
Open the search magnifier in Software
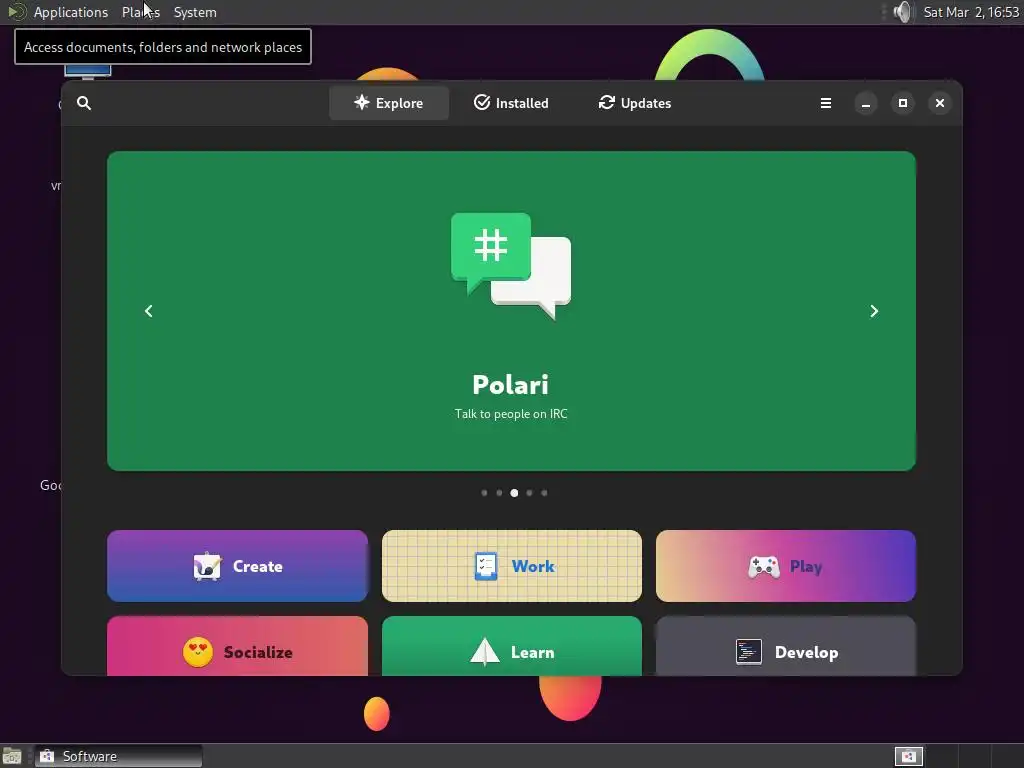coord(84,103)
